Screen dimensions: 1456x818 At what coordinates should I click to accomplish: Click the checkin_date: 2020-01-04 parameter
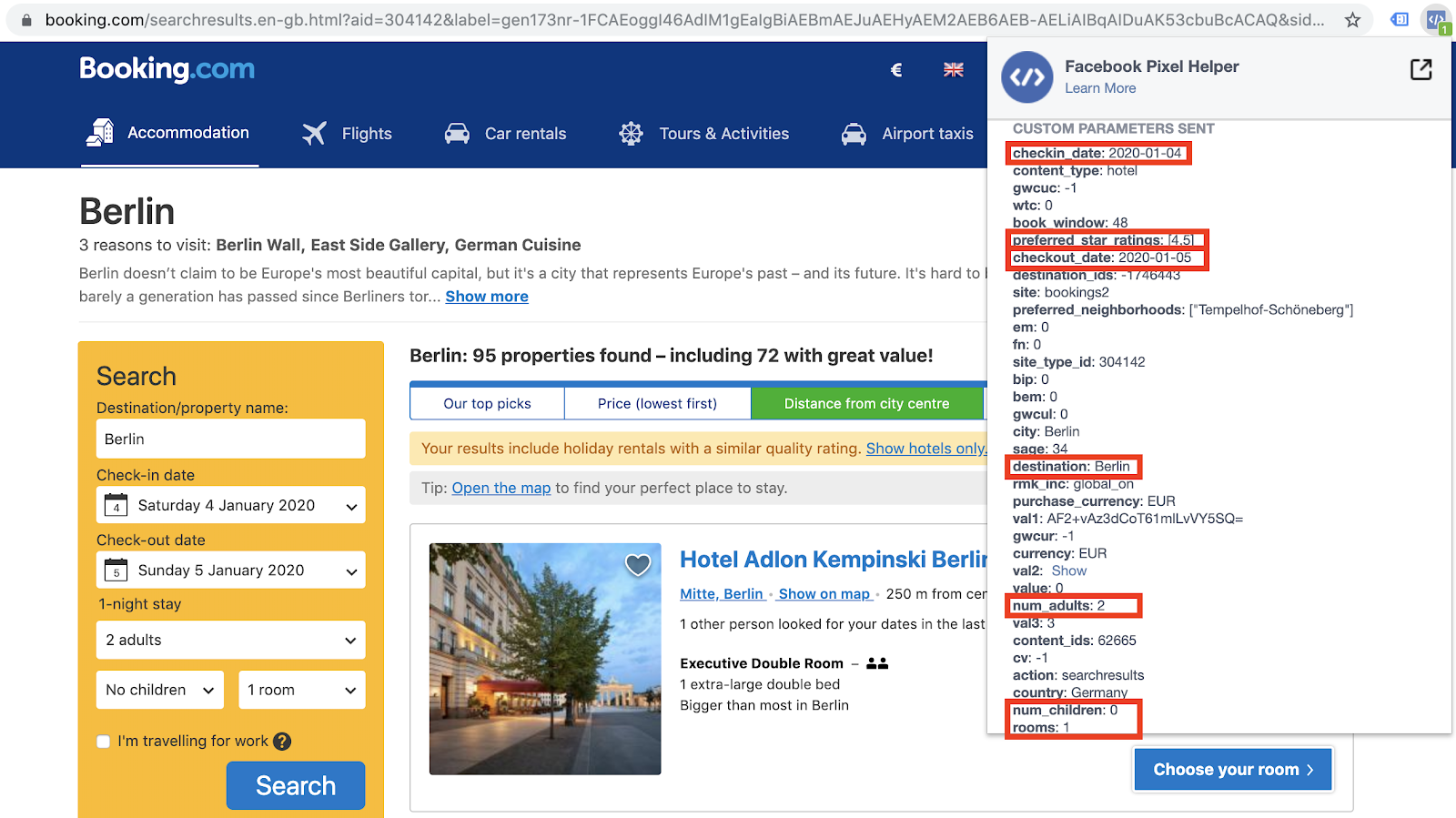pos(1097,153)
